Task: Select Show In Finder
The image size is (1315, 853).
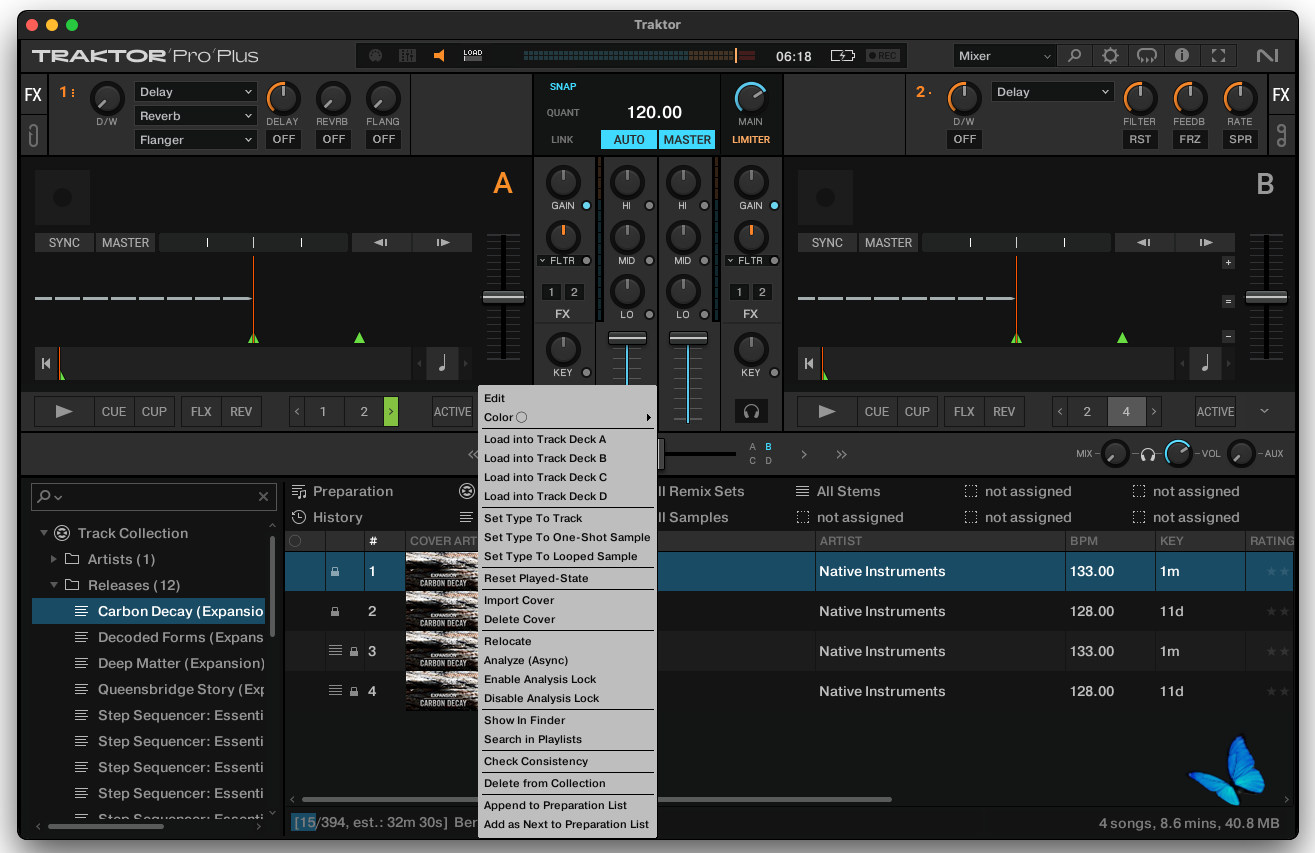Action: point(567,720)
